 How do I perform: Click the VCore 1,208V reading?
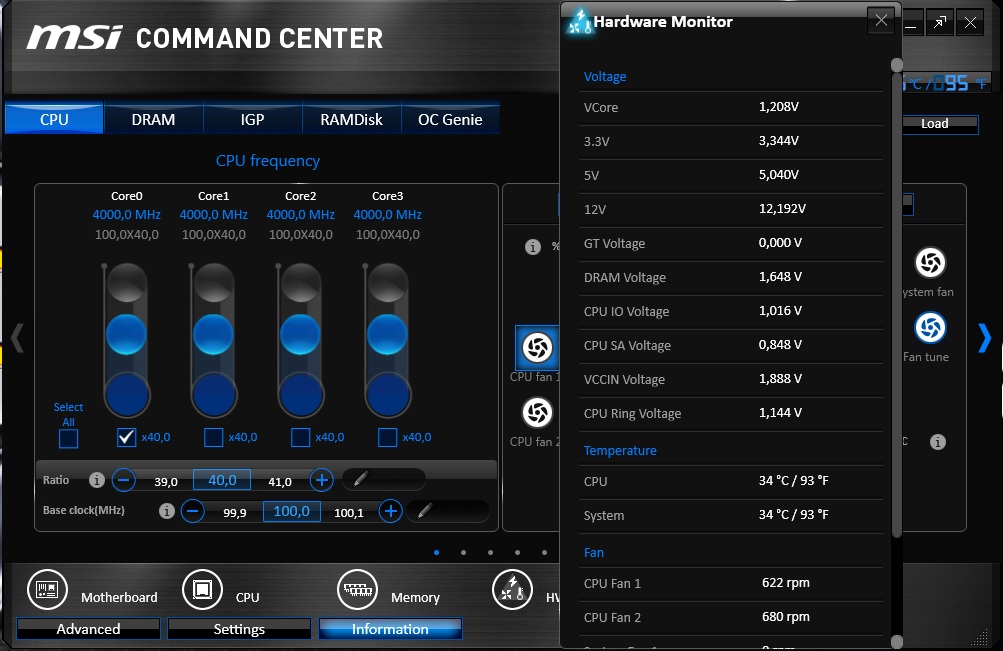point(778,107)
